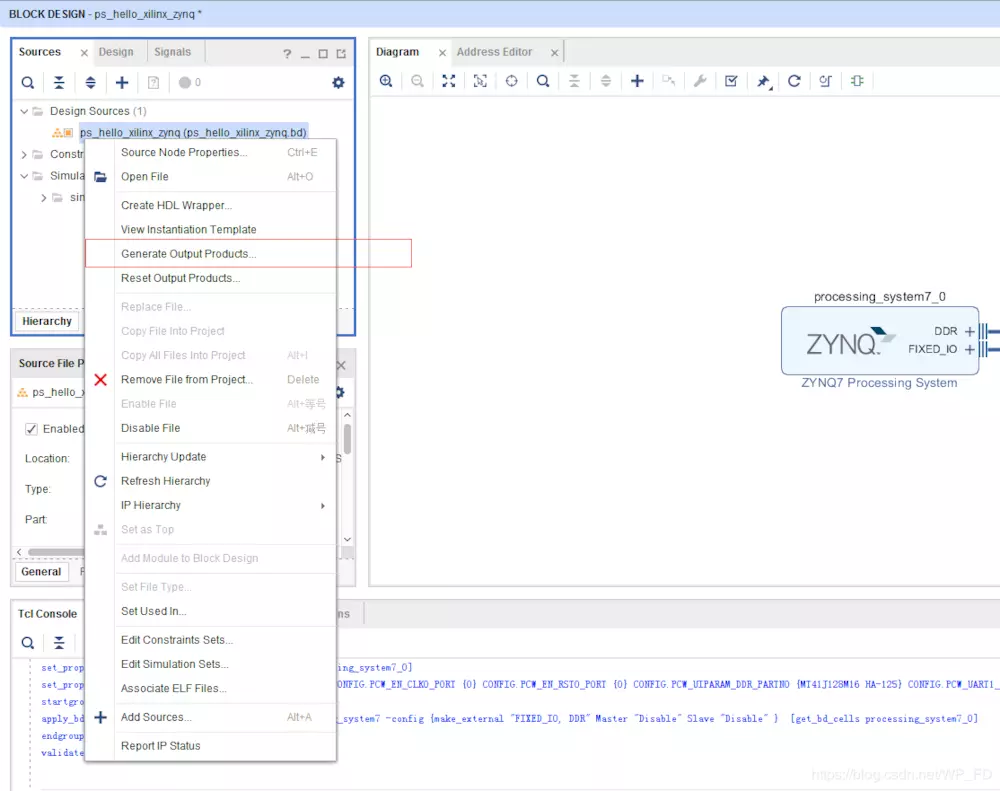This screenshot has width=1000, height=791.
Task: Click the Validate Design checkbox icon
Action: (732, 81)
